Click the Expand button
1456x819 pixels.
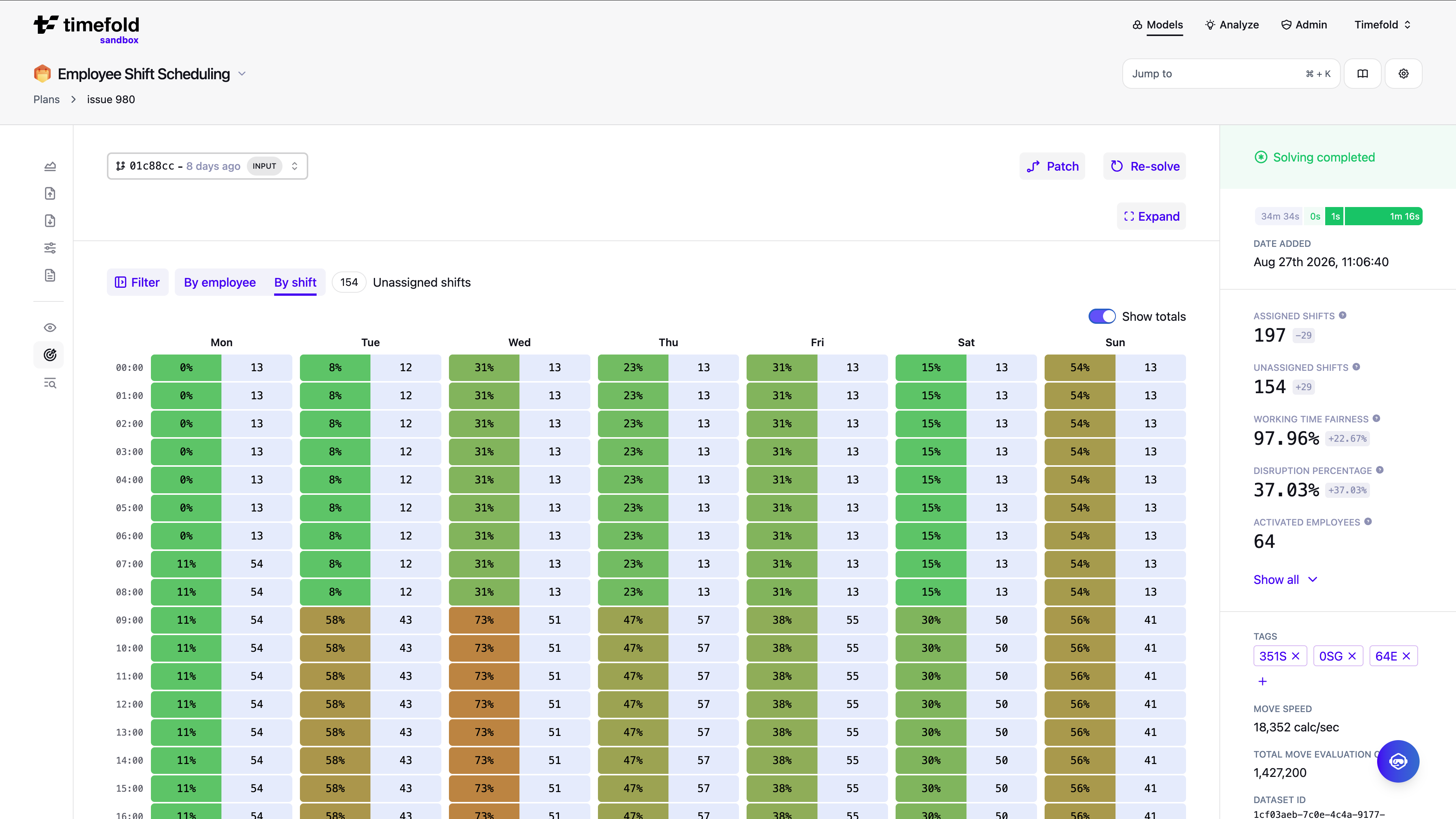(x=1152, y=217)
